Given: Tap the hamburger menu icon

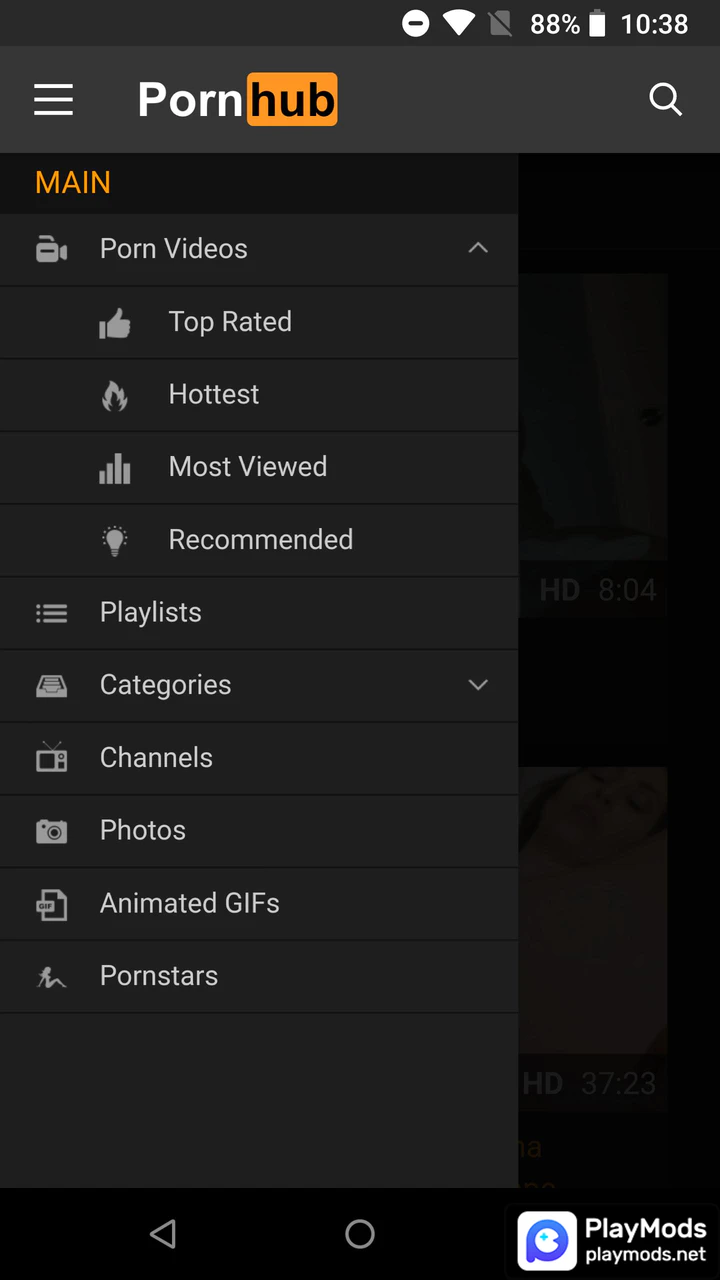Looking at the screenshot, I should pyautogui.click(x=54, y=100).
